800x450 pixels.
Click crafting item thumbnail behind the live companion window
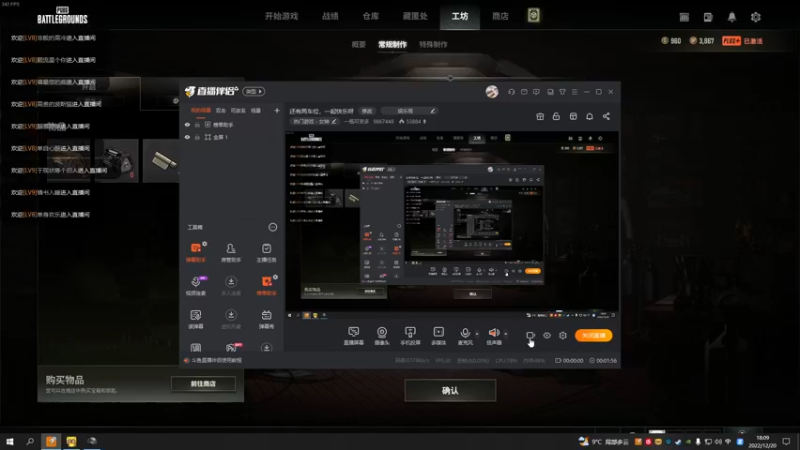point(161,161)
